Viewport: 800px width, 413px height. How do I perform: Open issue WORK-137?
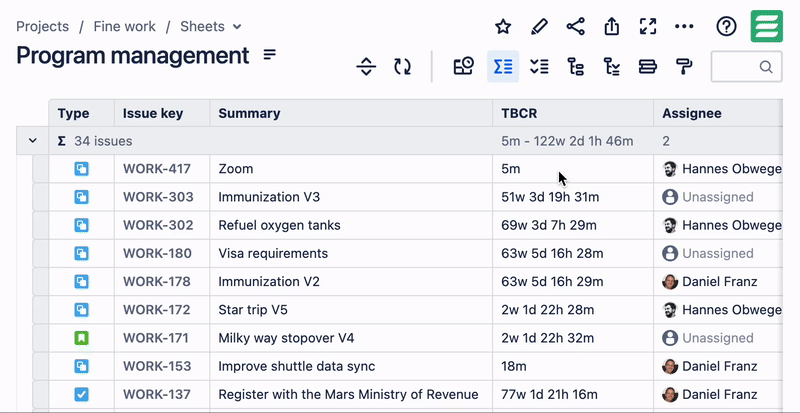[x=157, y=394]
